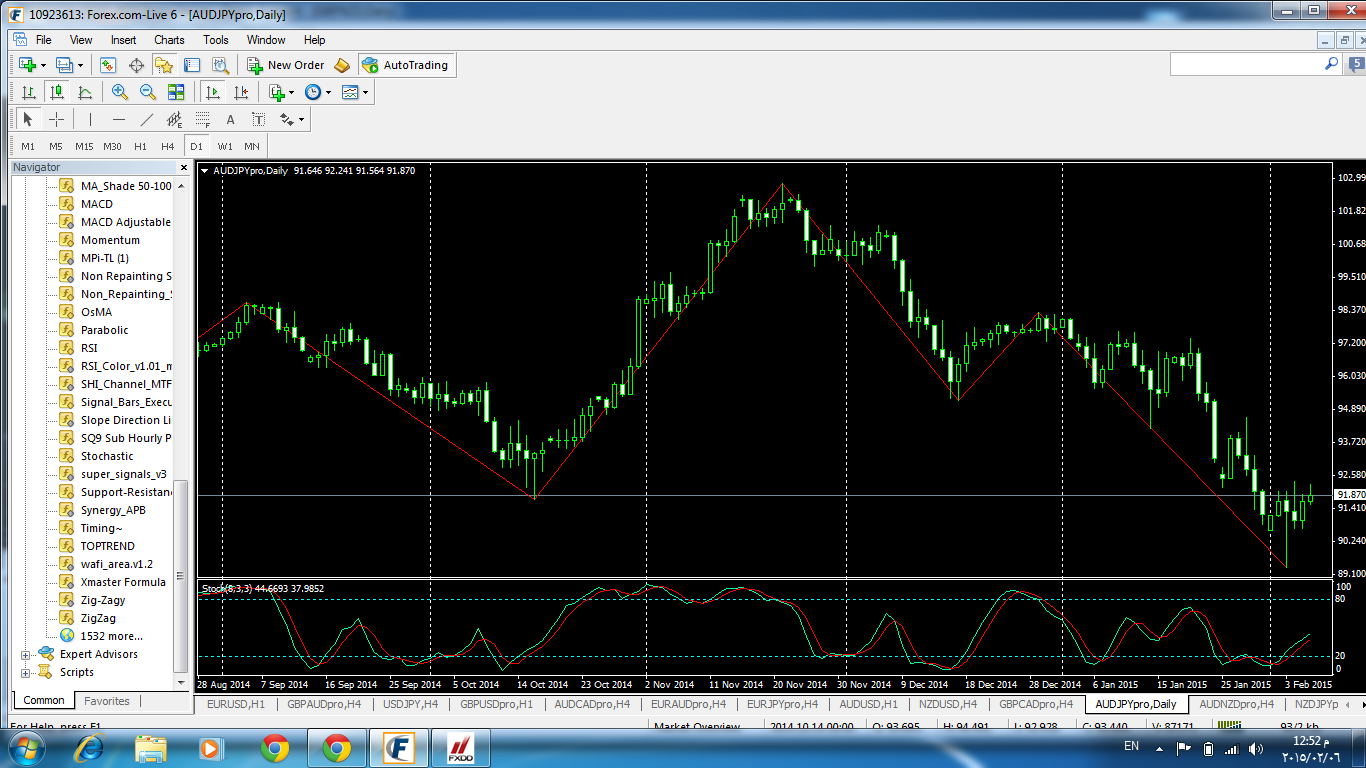
Task: Select the Fibonacci retracement tool
Action: (203, 119)
